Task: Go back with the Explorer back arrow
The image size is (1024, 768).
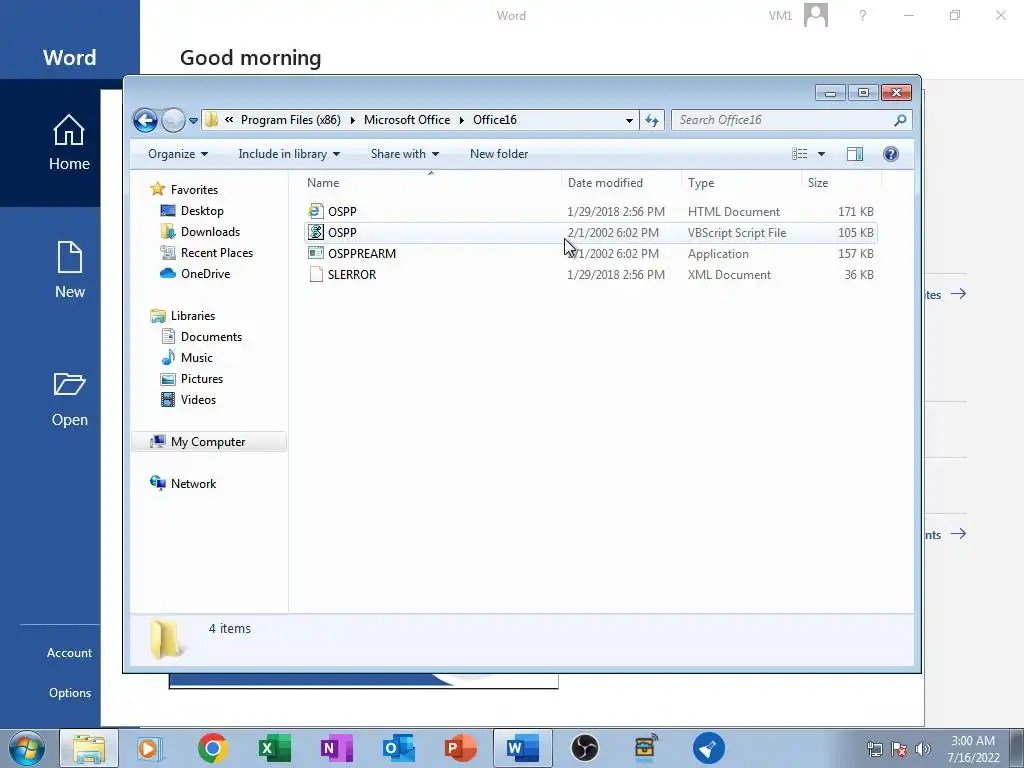Action: (145, 120)
